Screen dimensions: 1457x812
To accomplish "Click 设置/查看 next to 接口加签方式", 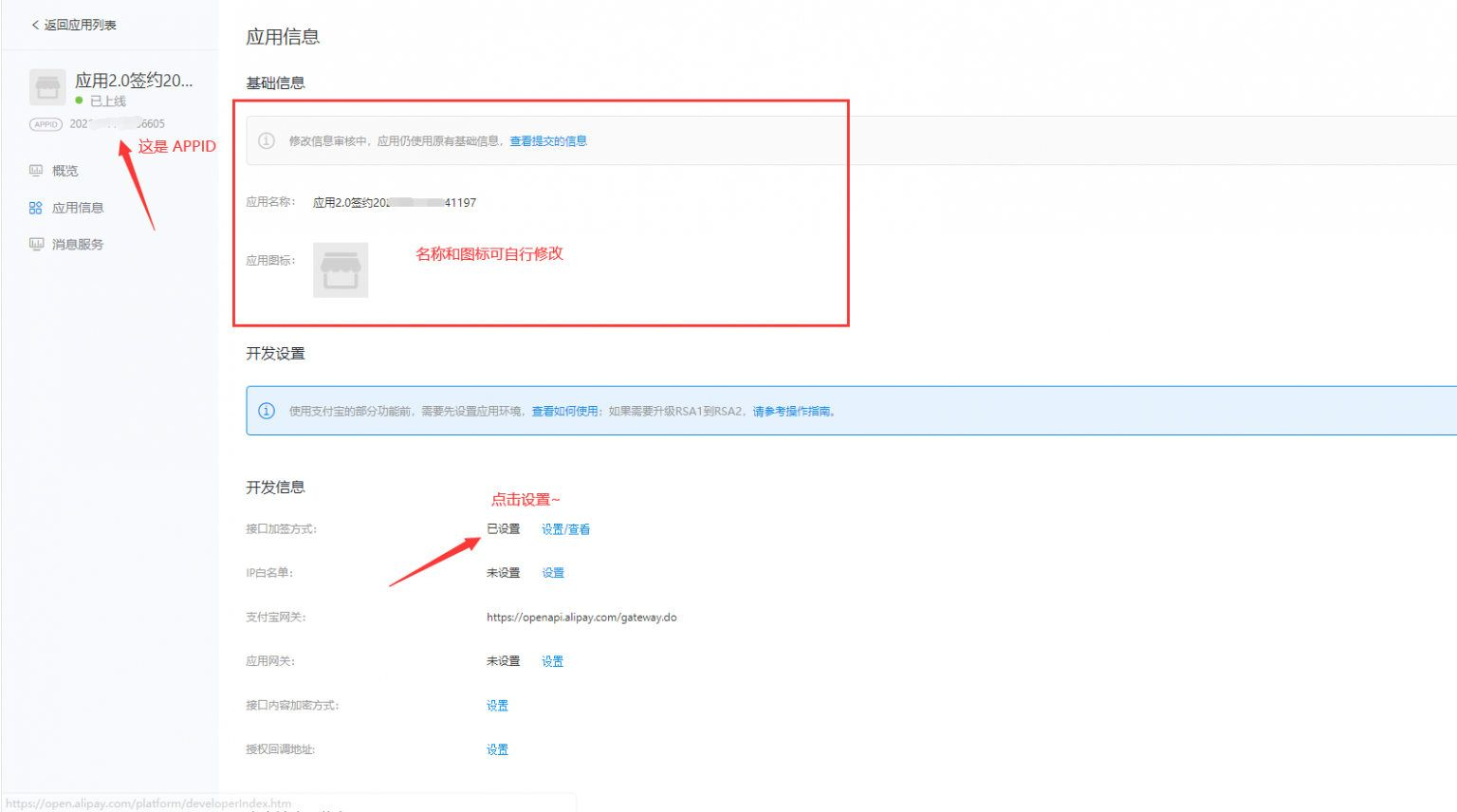I will pos(564,528).
